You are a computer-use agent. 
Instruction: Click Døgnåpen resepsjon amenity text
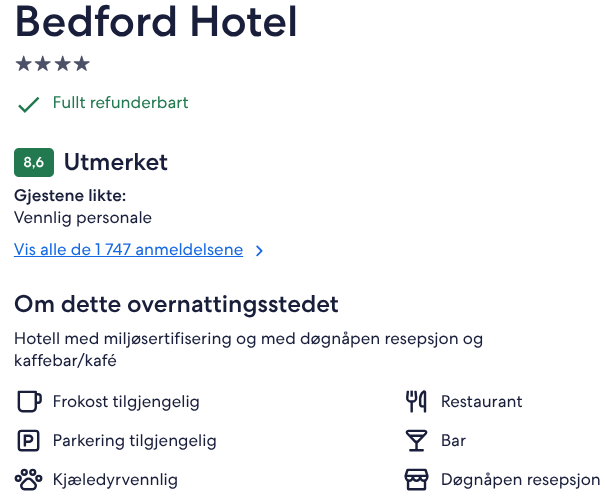[x=521, y=480]
